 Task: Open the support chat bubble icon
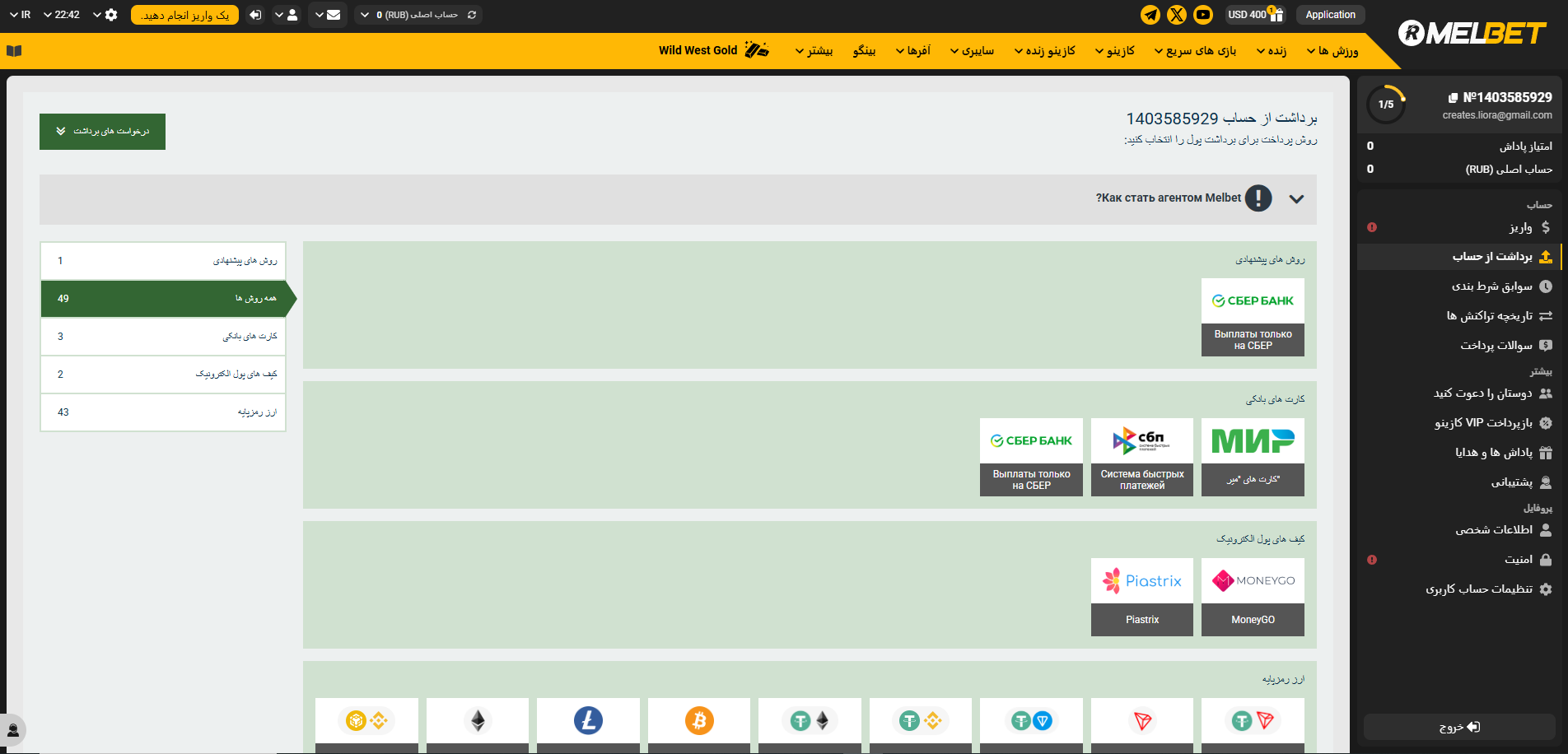coord(13,730)
